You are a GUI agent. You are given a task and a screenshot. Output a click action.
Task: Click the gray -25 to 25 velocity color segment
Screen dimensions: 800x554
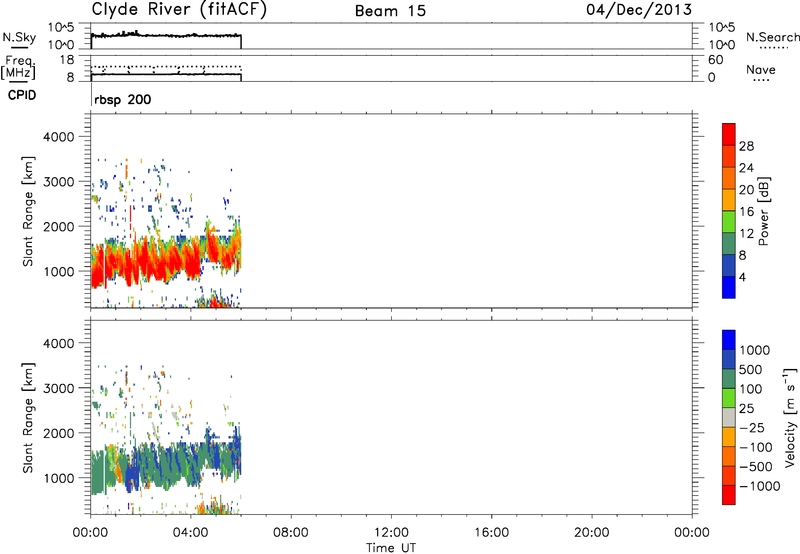729,417
